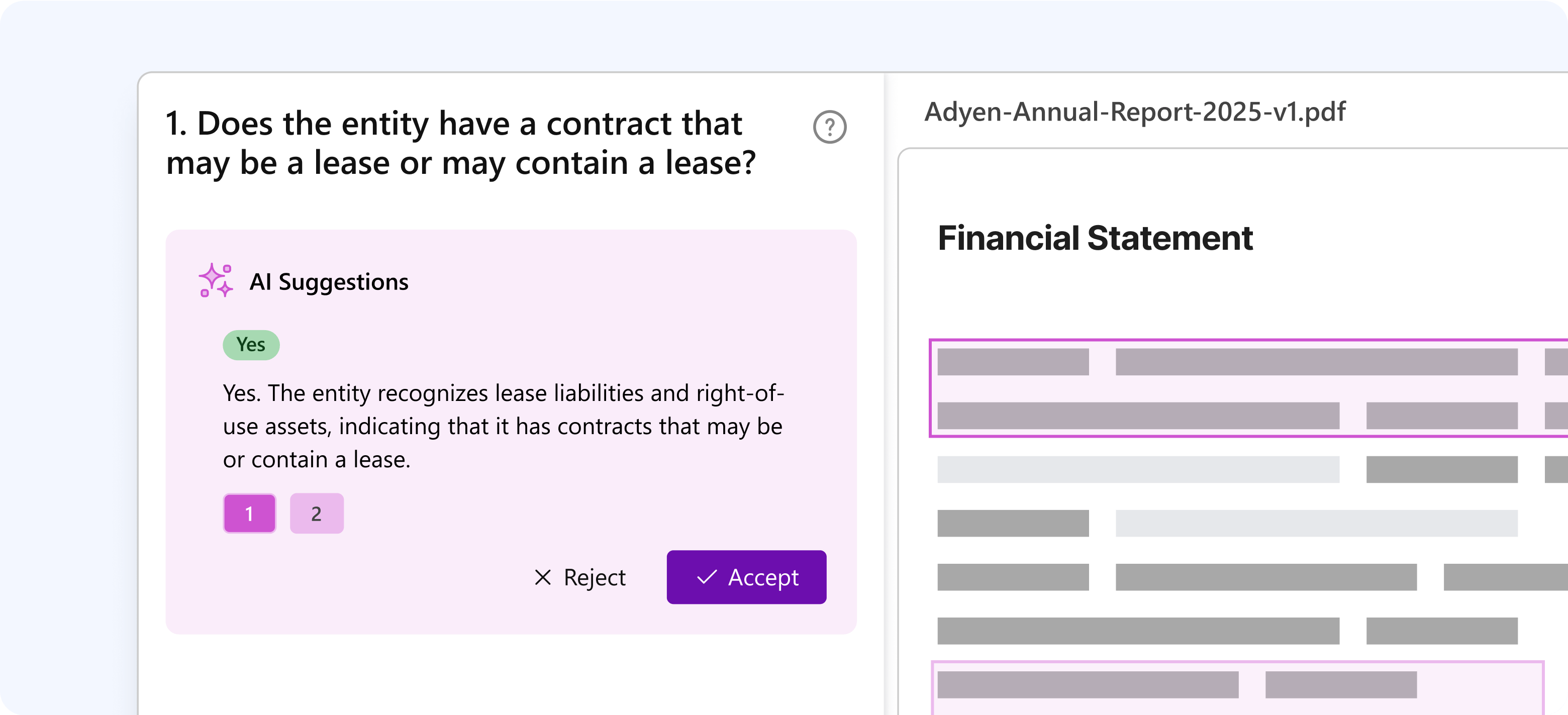This screenshot has width=1568, height=715.
Task: Click the suggestion explanation paragraph
Action: 503,426
